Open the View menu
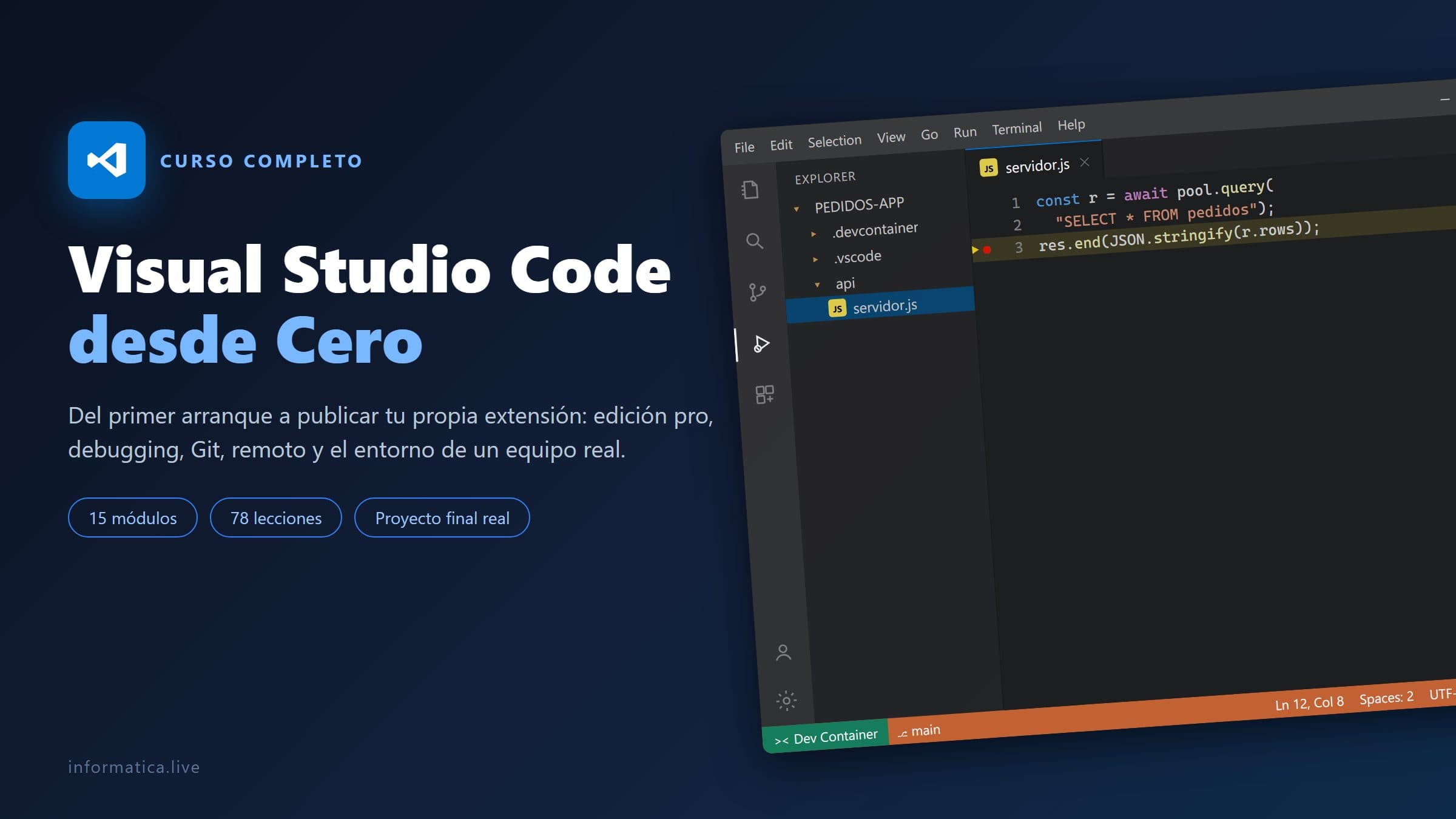The width and height of the screenshot is (1456, 819). 891,137
